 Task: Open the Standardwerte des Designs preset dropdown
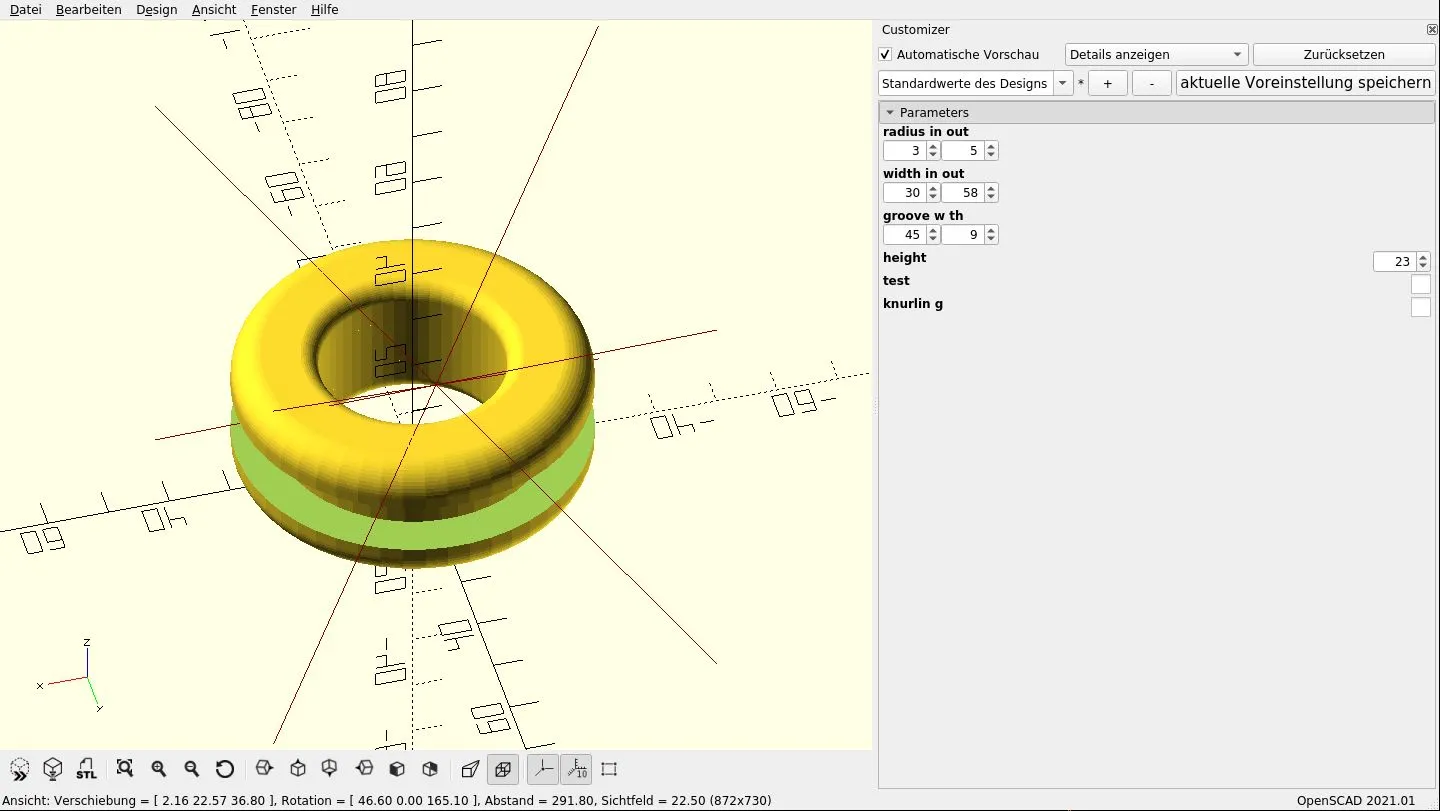(975, 83)
